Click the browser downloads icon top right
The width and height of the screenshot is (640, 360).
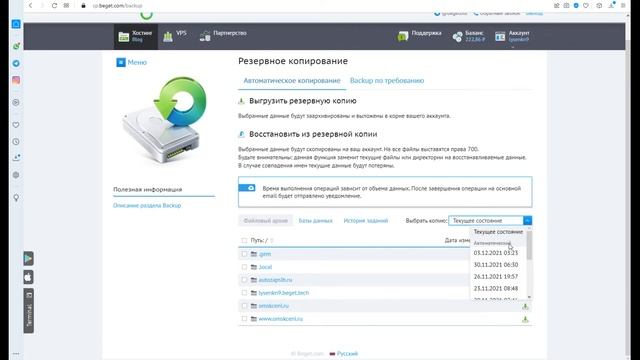coord(611,5)
